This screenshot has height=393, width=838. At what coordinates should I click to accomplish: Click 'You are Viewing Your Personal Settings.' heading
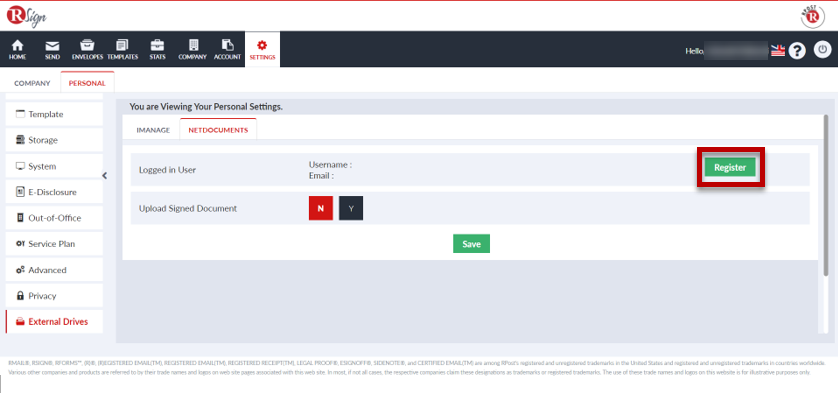pyautogui.click(x=206, y=107)
